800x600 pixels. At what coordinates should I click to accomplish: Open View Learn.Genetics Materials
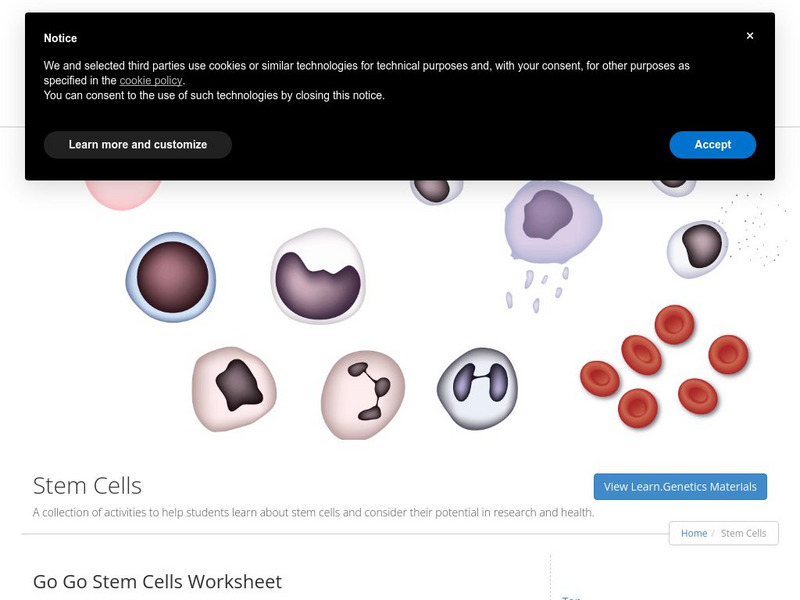(x=680, y=487)
